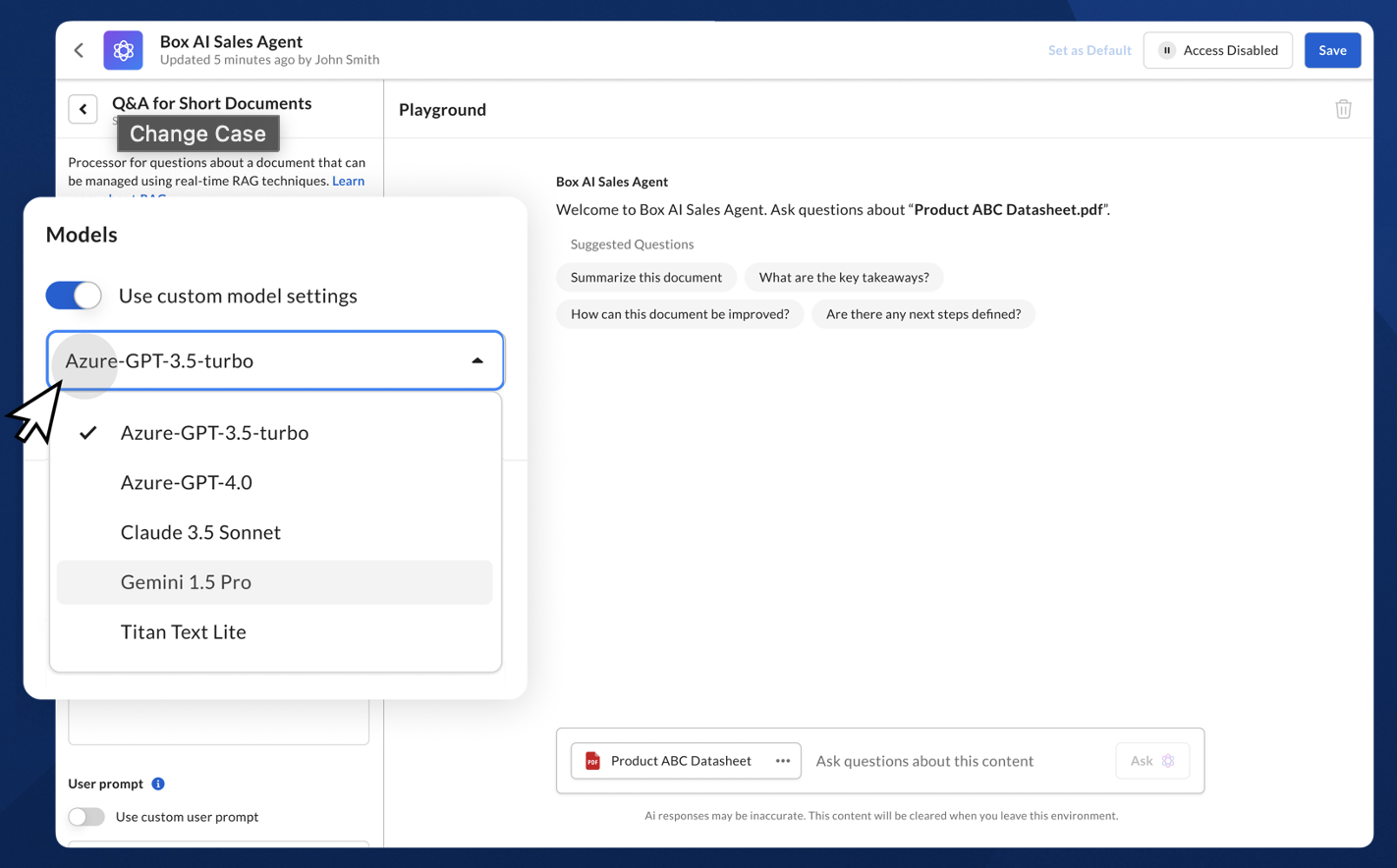The height and width of the screenshot is (868, 1397).
Task: Click the back chevron beside Q&A for Short Documents
Action: [83, 109]
